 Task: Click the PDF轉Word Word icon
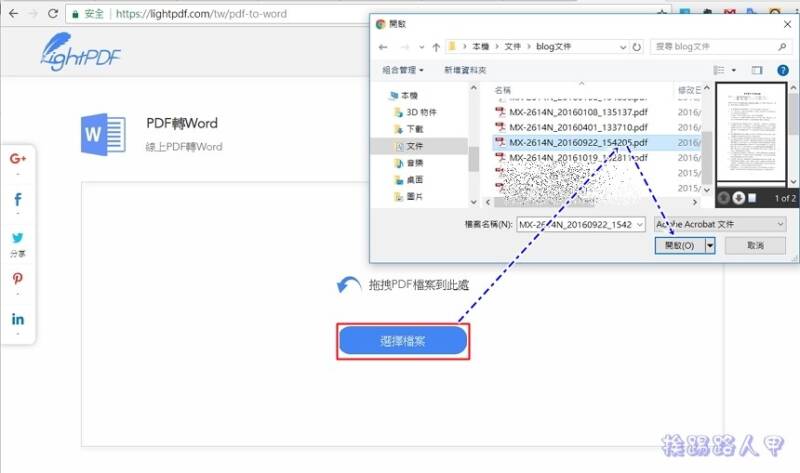104,135
